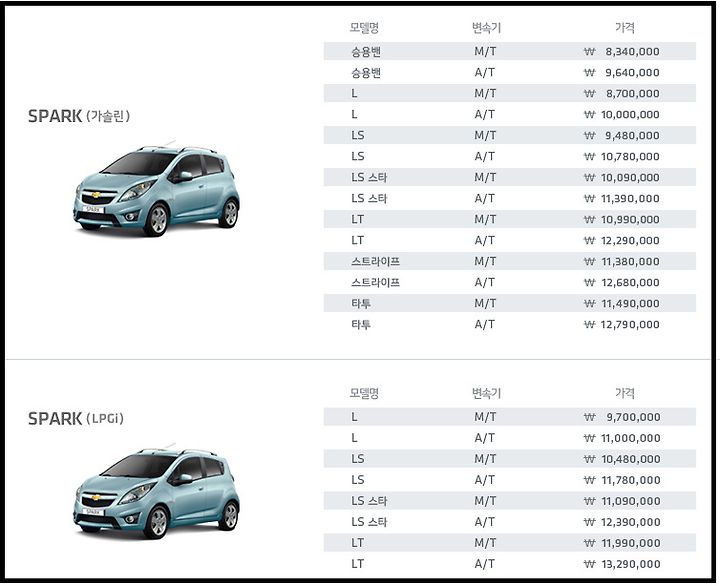Select LS 스타 in the ₩ 12,390,000 row

click(369, 522)
